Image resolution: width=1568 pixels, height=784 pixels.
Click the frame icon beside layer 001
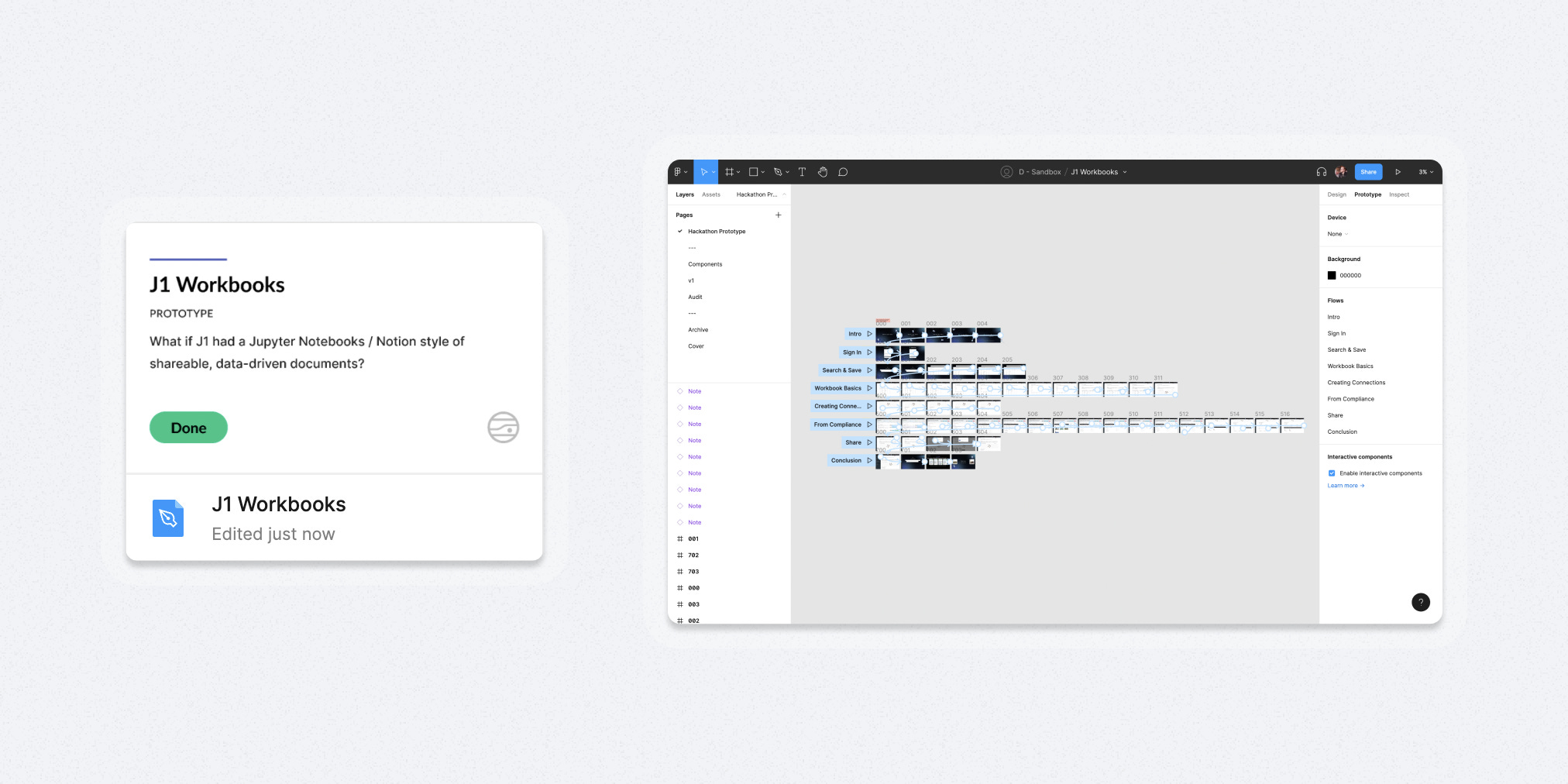click(680, 538)
